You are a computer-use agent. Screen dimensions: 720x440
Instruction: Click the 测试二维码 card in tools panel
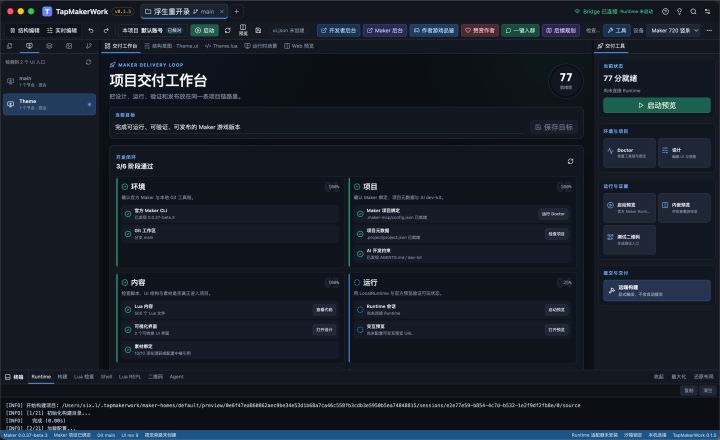(629, 240)
